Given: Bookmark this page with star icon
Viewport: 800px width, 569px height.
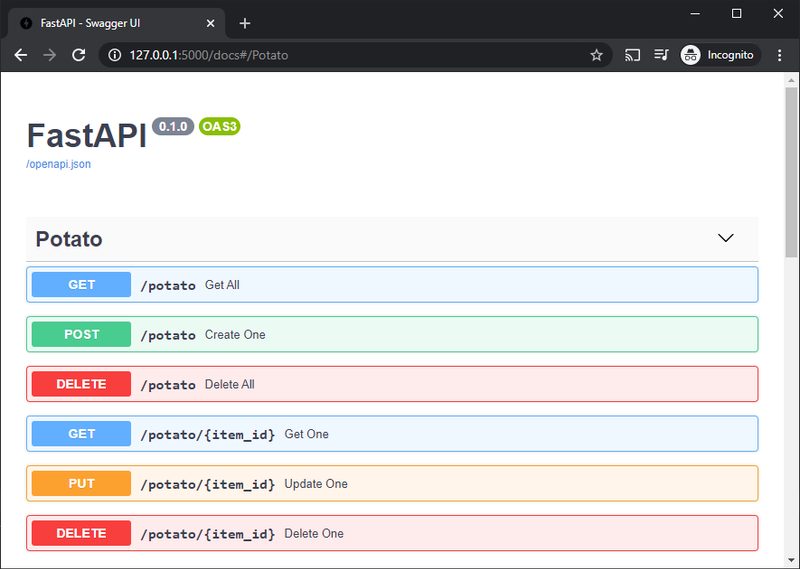Looking at the screenshot, I should tap(596, 55).
